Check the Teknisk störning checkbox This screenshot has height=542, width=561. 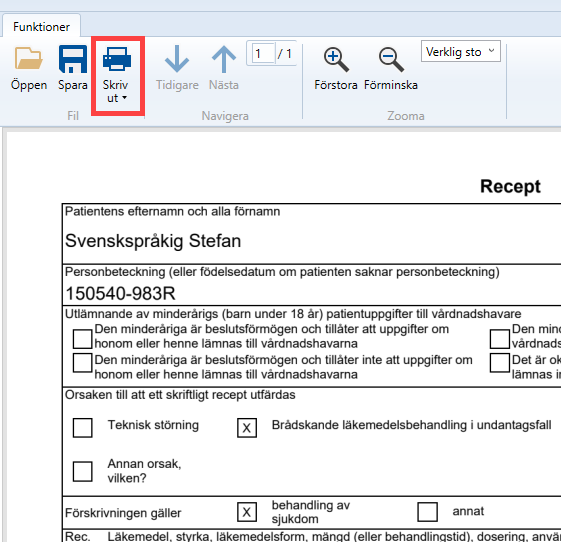[83, 428]
